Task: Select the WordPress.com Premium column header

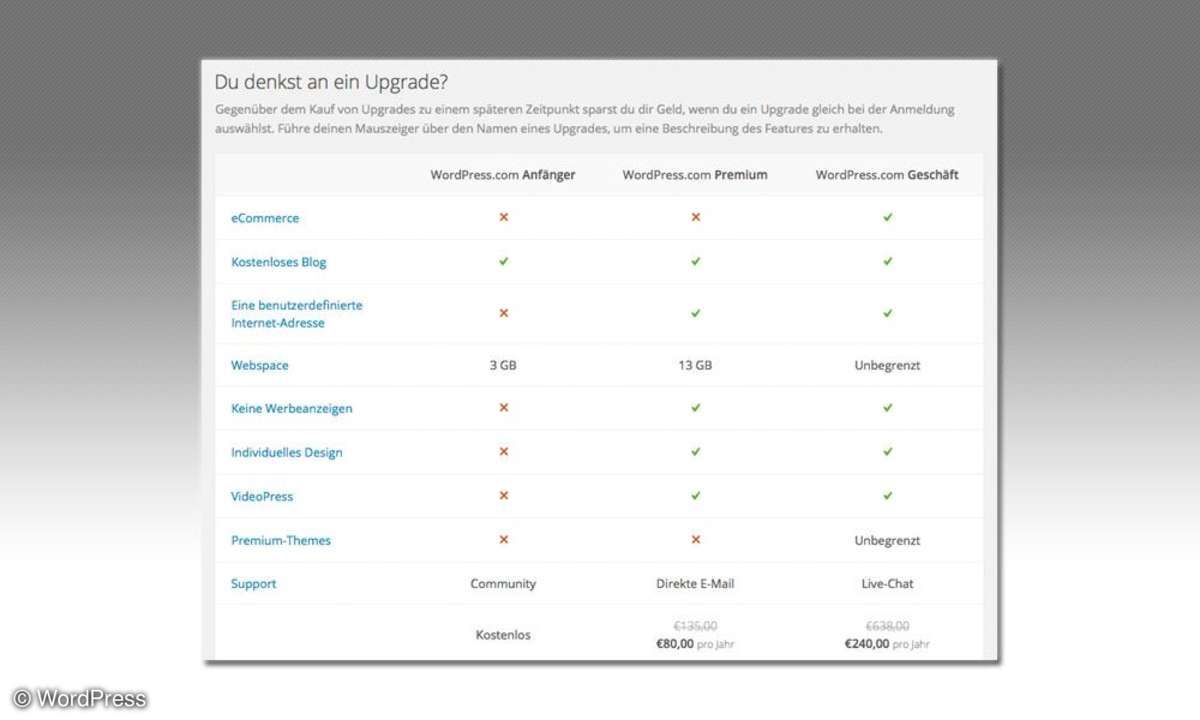Action: (695, 175)
